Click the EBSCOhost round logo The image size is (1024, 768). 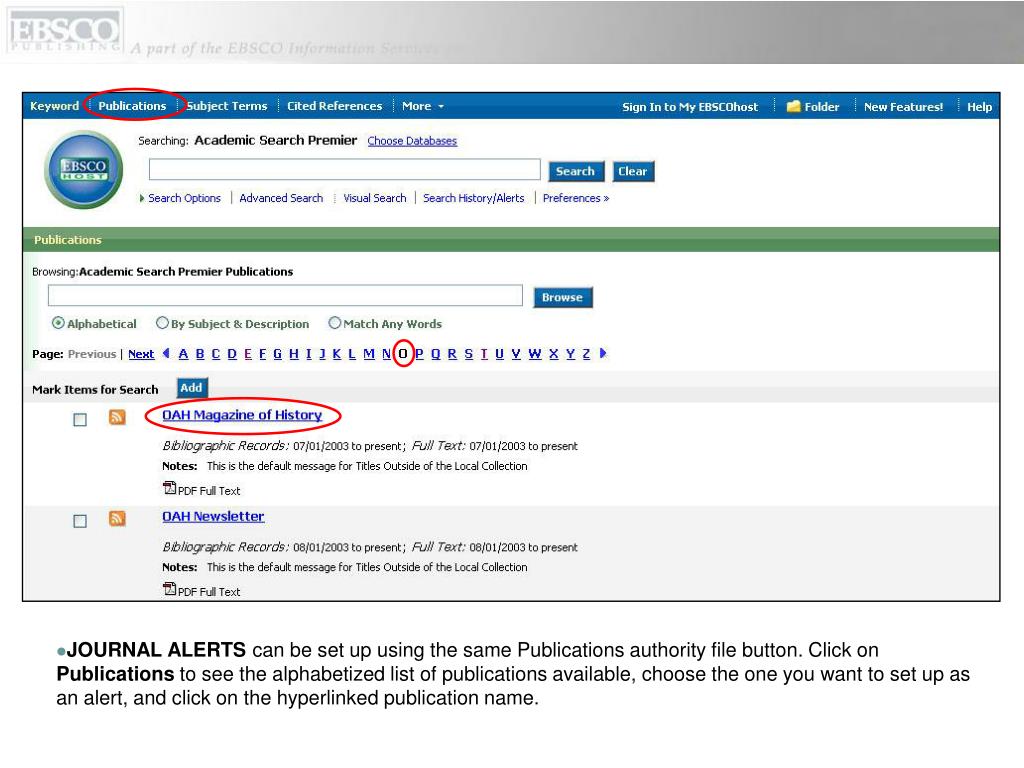point(84,169)
